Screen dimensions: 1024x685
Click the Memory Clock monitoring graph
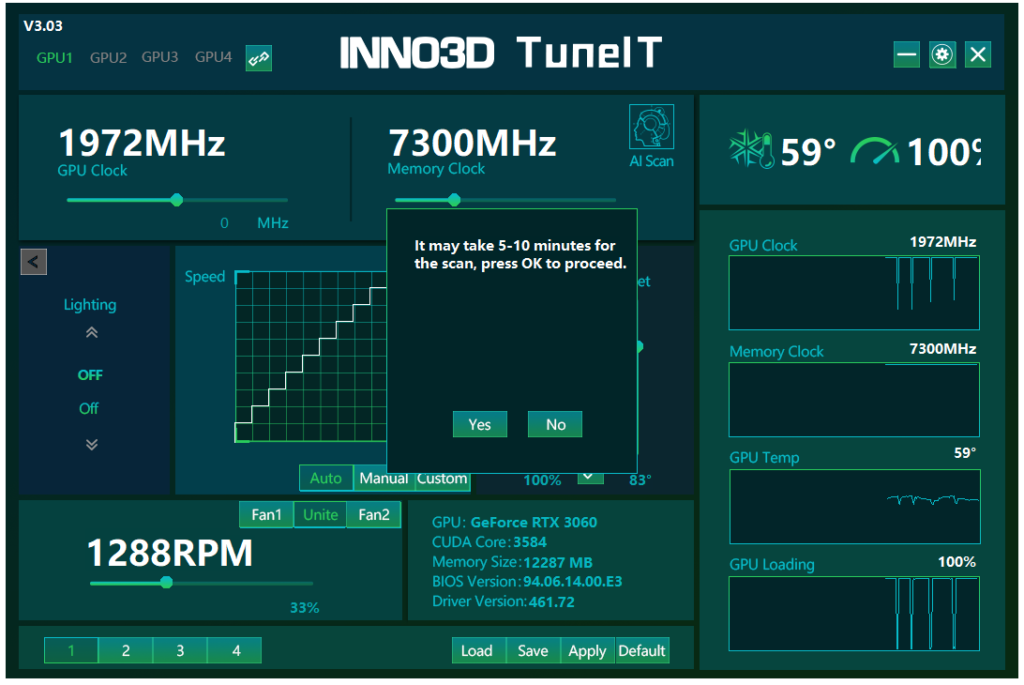pos(854,400)
